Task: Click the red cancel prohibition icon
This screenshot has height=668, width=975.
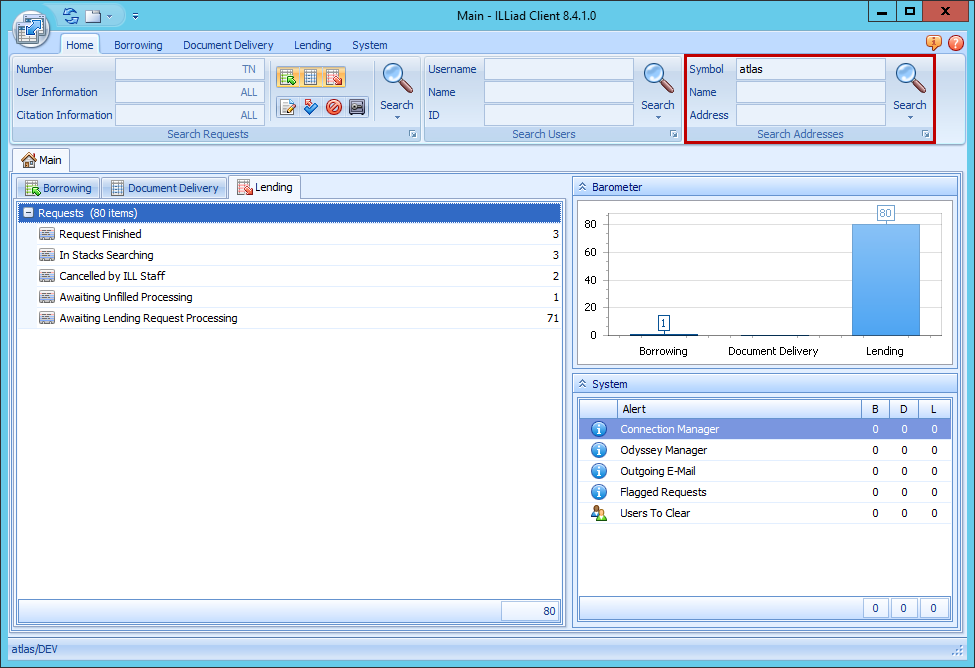Action: (x=333, y=106)
